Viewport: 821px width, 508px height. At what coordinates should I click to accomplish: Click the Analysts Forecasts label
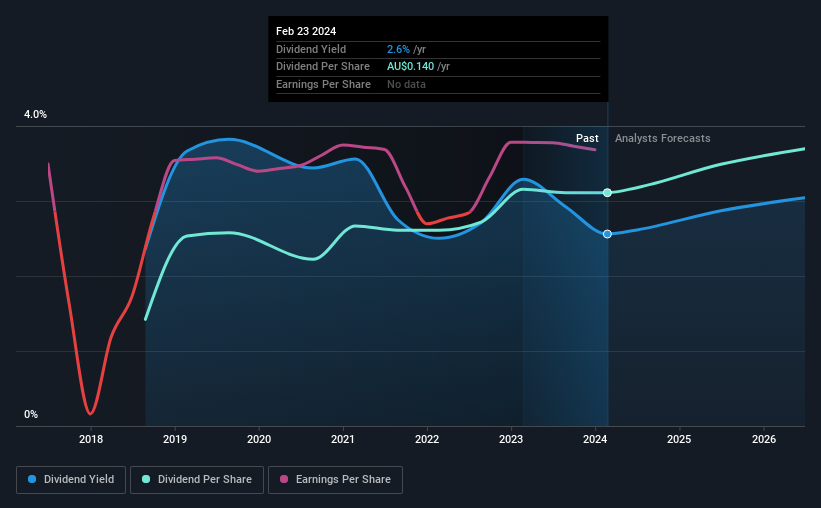(x=662, y=138)
